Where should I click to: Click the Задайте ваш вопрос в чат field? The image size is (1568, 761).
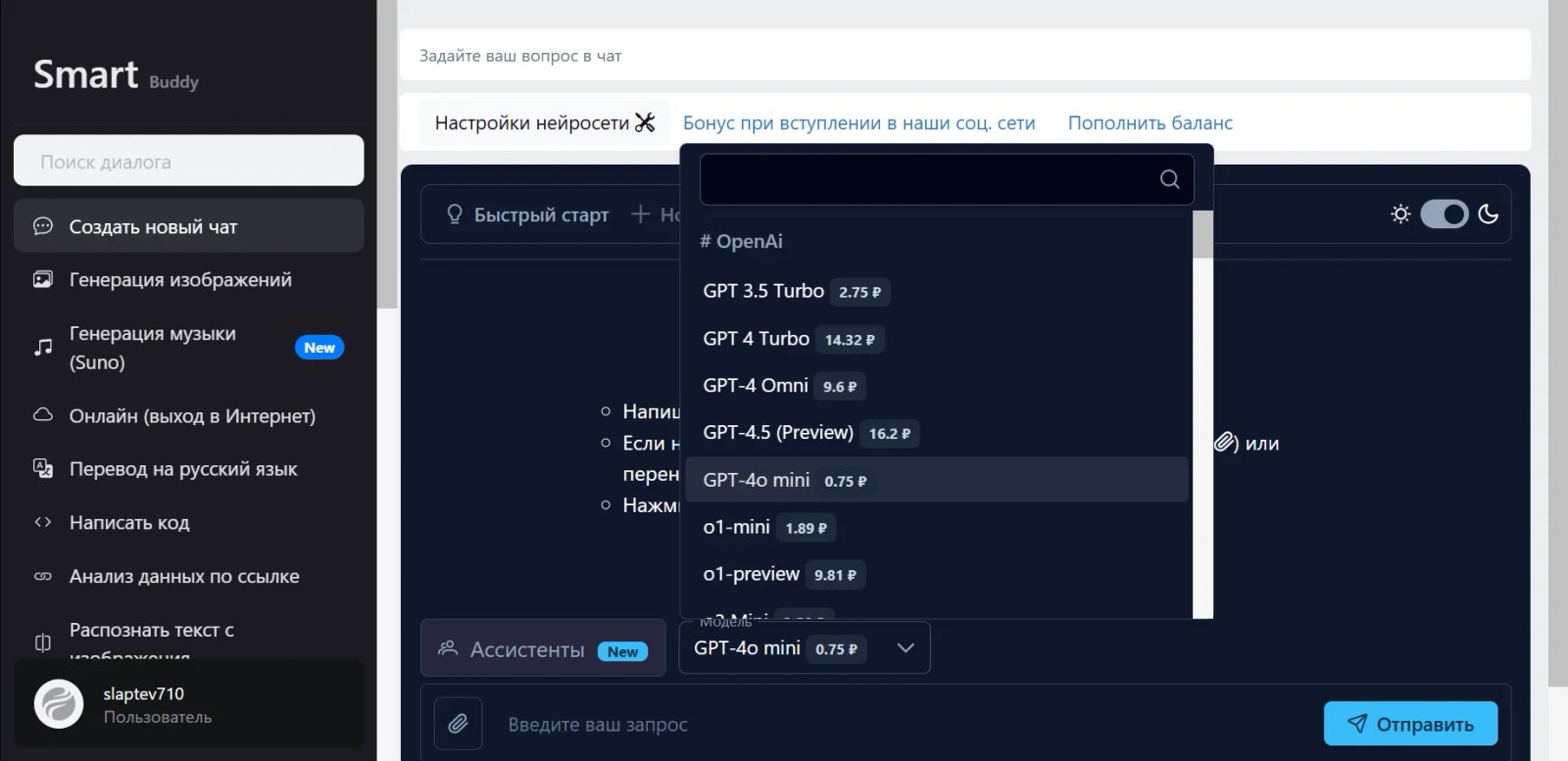coord(964,55)
